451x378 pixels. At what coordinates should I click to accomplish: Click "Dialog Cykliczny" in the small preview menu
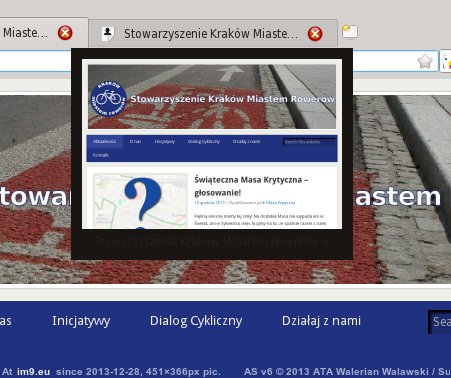click(204, 141)
